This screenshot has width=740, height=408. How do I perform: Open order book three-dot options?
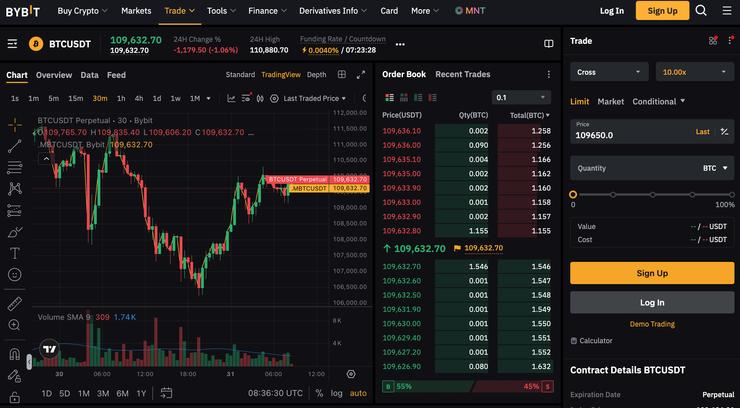[x=548, y=75]
